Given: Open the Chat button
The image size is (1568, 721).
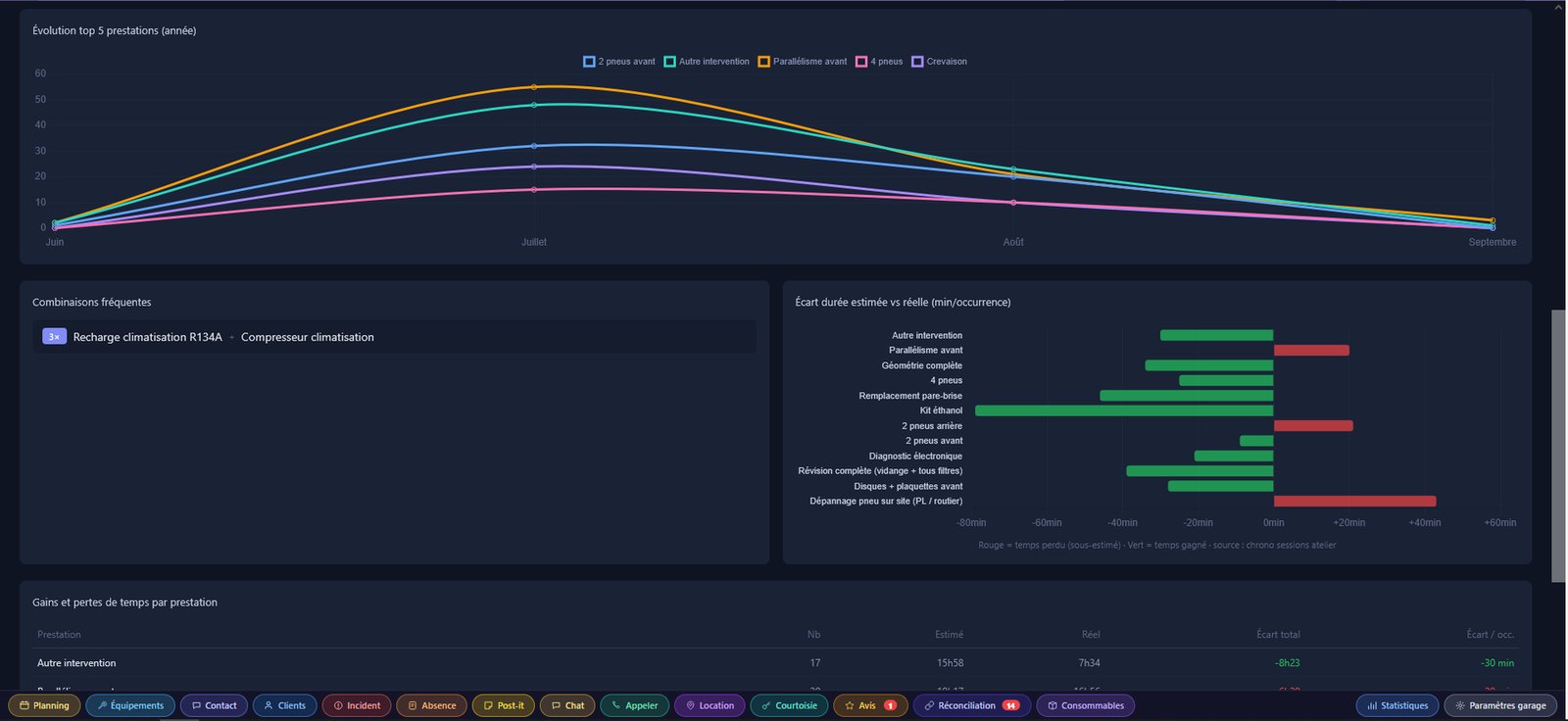Looking at the screenshot, I should tap(567, 705).
